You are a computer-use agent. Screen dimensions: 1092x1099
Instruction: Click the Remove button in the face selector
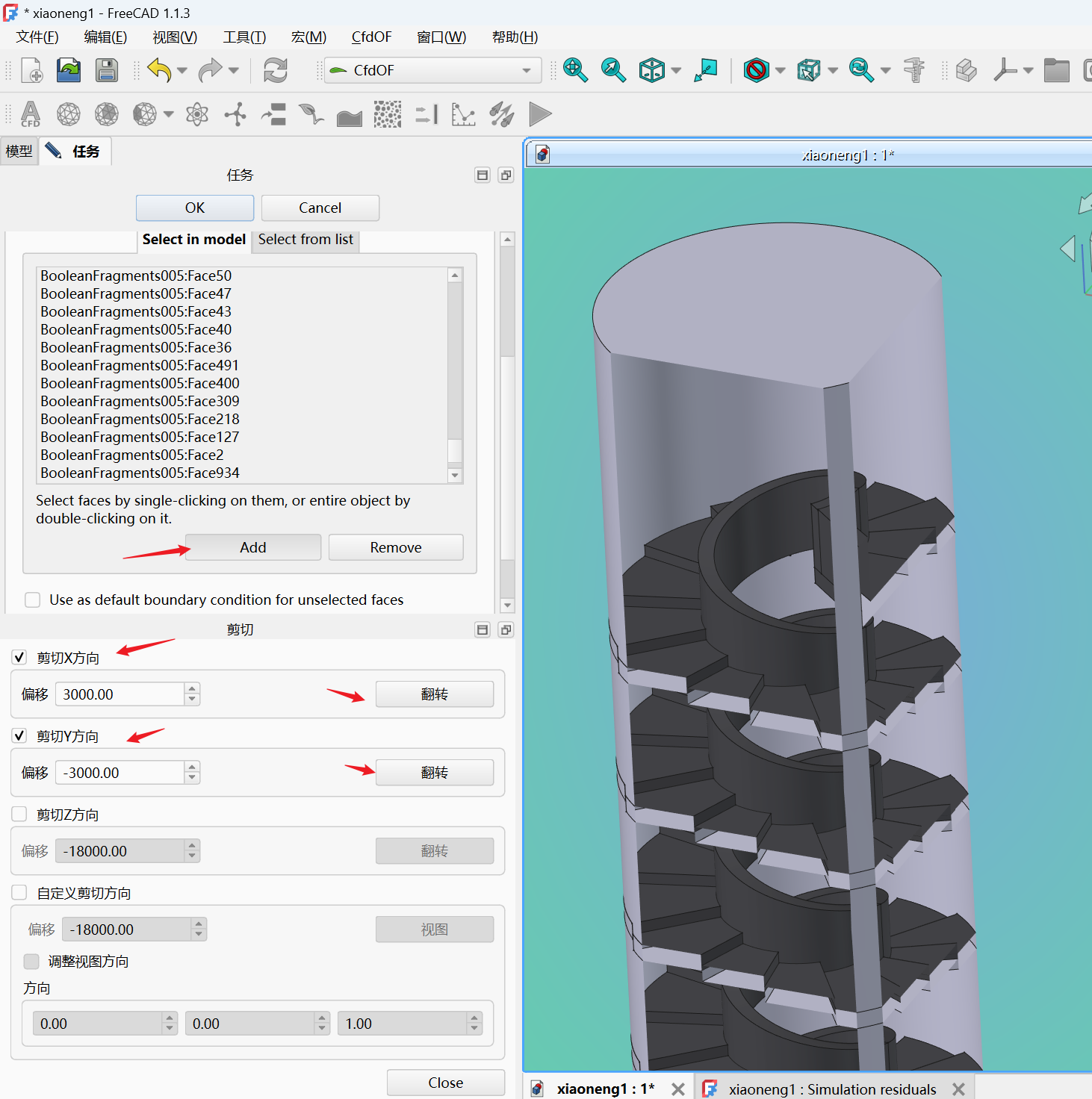(x=396, y=547)
